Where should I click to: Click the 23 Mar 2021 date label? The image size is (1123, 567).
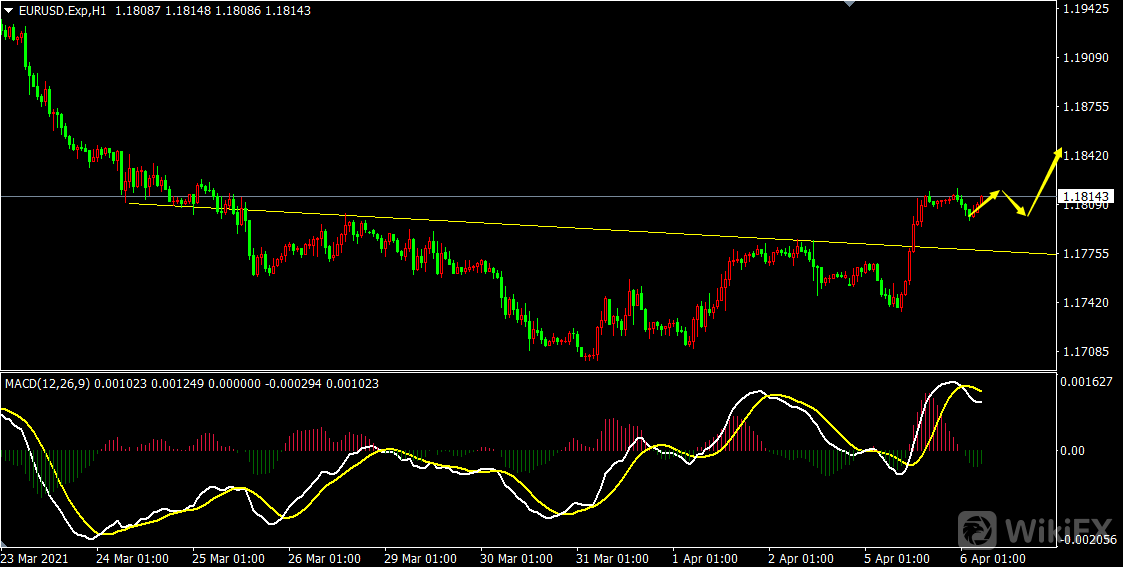36,558
